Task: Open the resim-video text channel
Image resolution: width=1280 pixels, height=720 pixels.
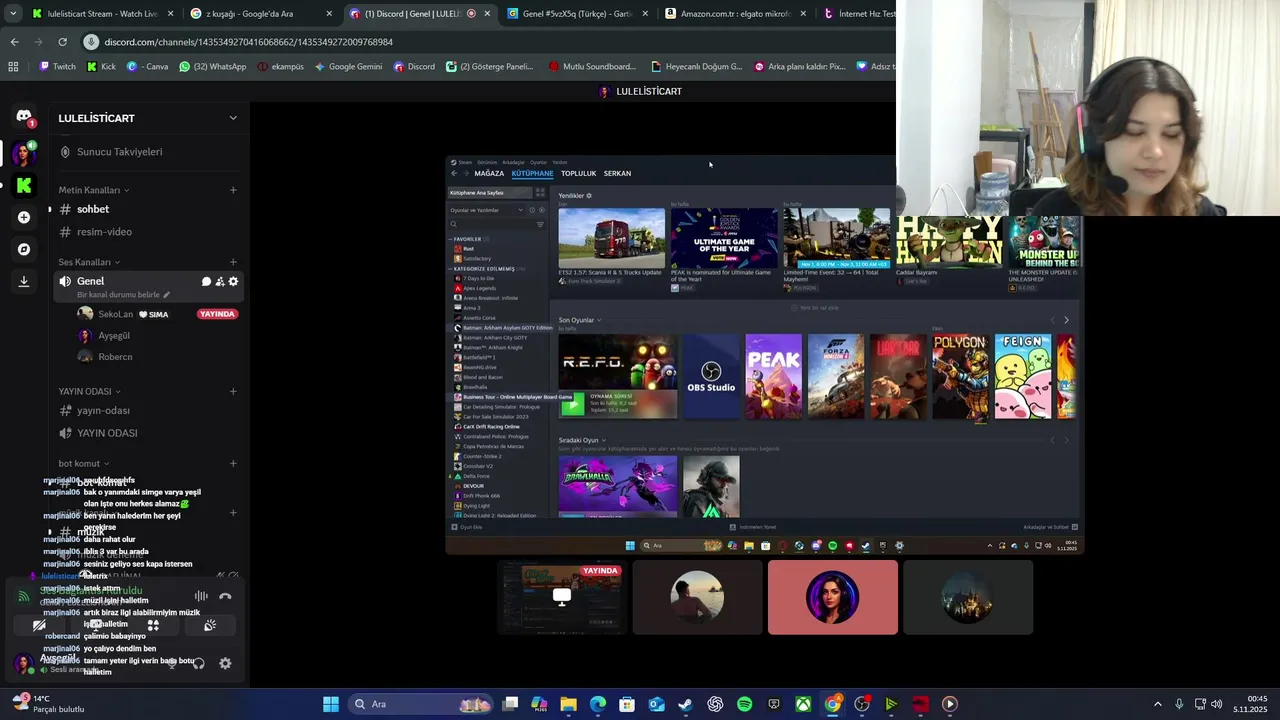Action: point(147,232)
